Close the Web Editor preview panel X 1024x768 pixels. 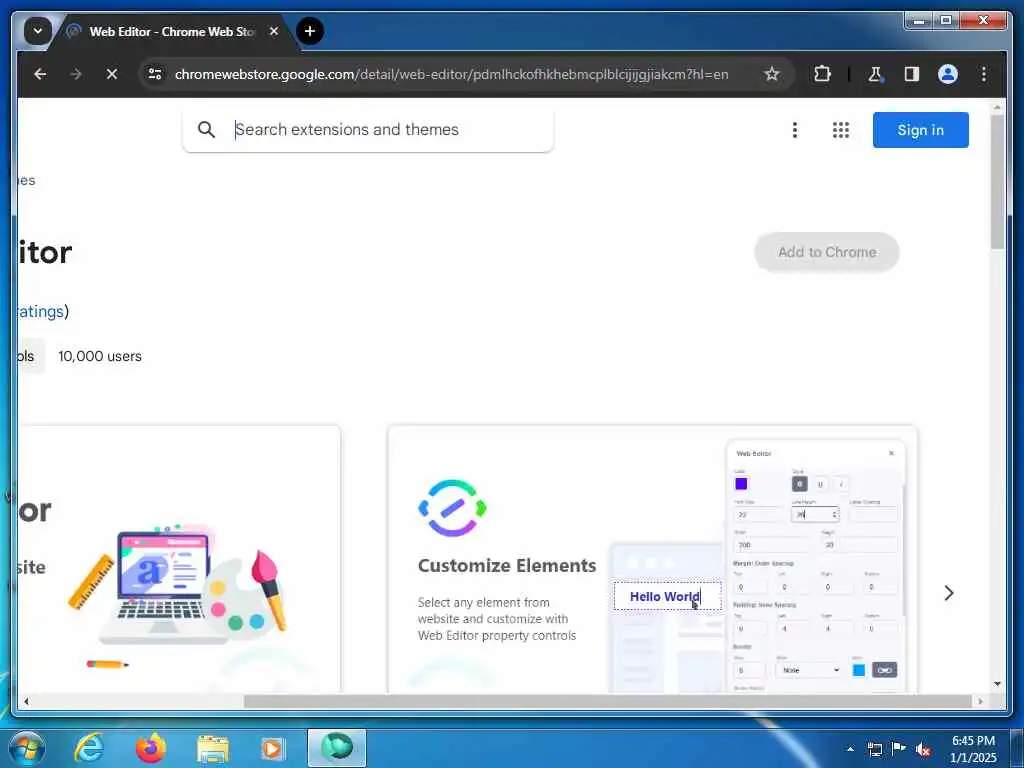pos(891,453)
